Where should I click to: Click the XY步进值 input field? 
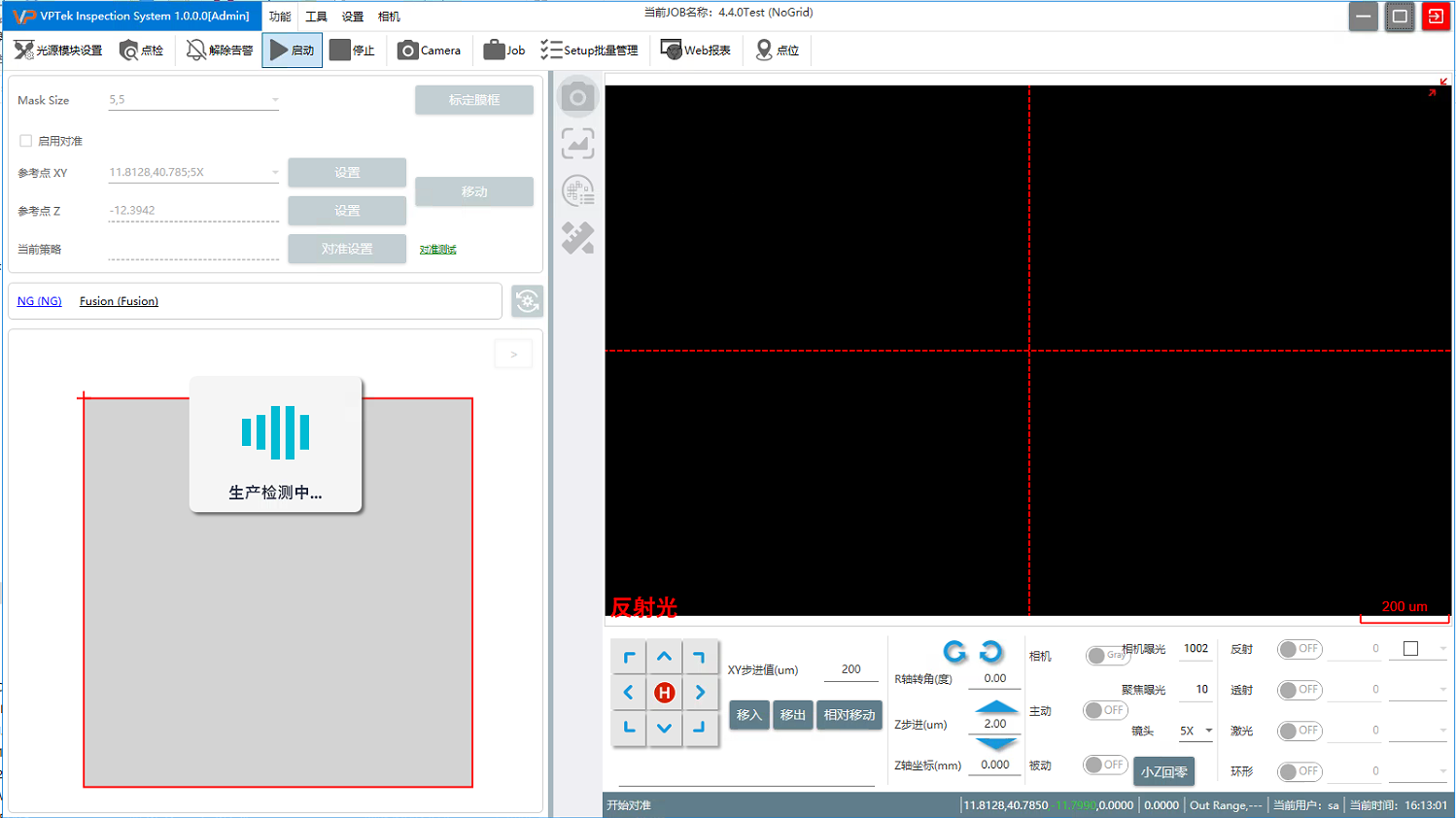coord(850,669)
